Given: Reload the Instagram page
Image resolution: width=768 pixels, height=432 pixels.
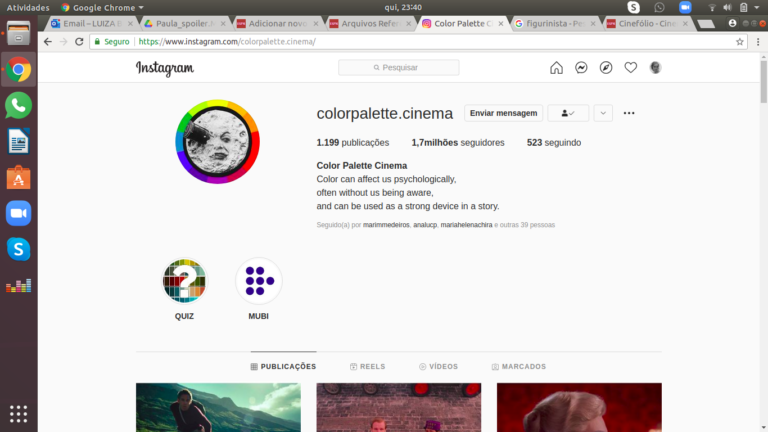Looking at the screenshot, I should (x=79, y=42).
